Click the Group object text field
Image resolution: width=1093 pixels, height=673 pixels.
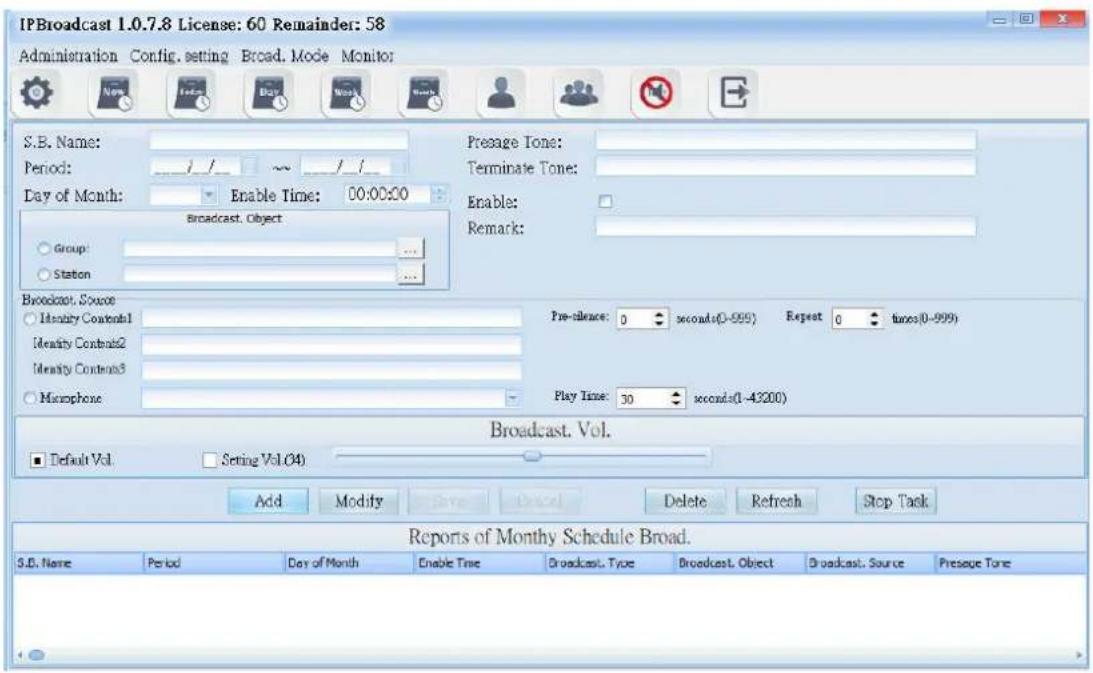click(259, 249)
